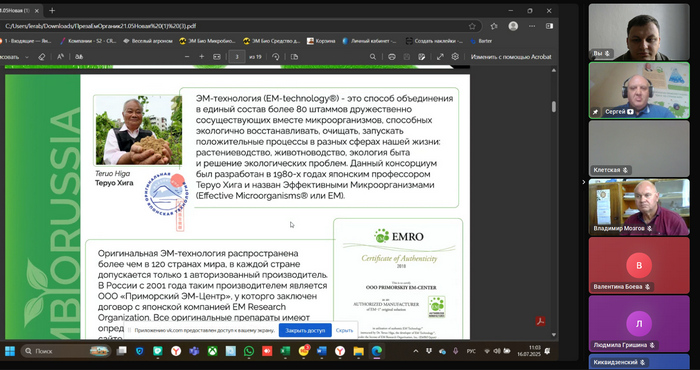Select Владимир Мозгов's video thumbnail

pos(639,207)
